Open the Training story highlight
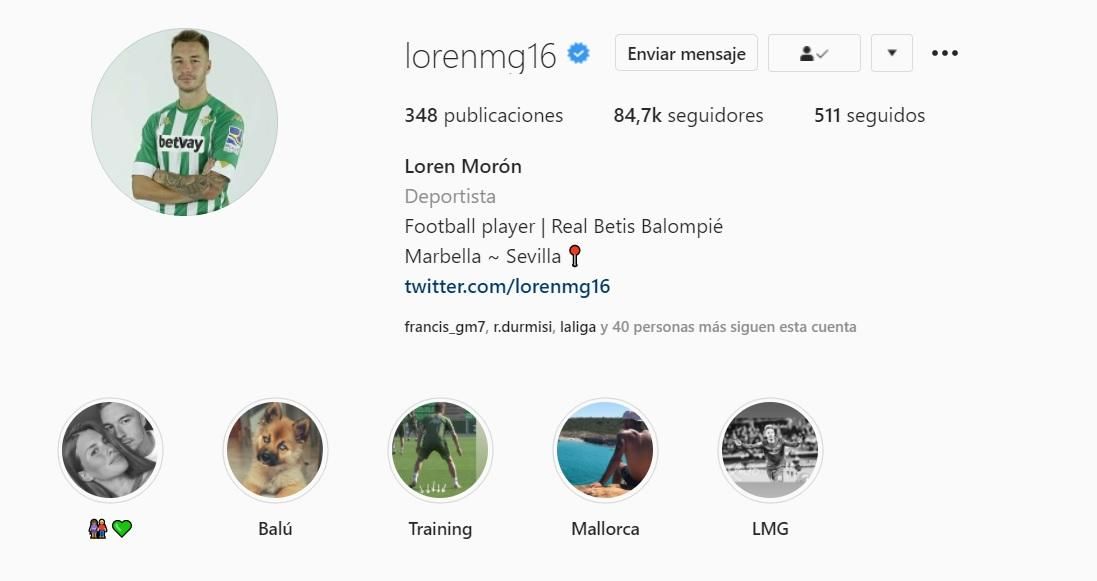The image size is (1097, 581). pos(440,450)
